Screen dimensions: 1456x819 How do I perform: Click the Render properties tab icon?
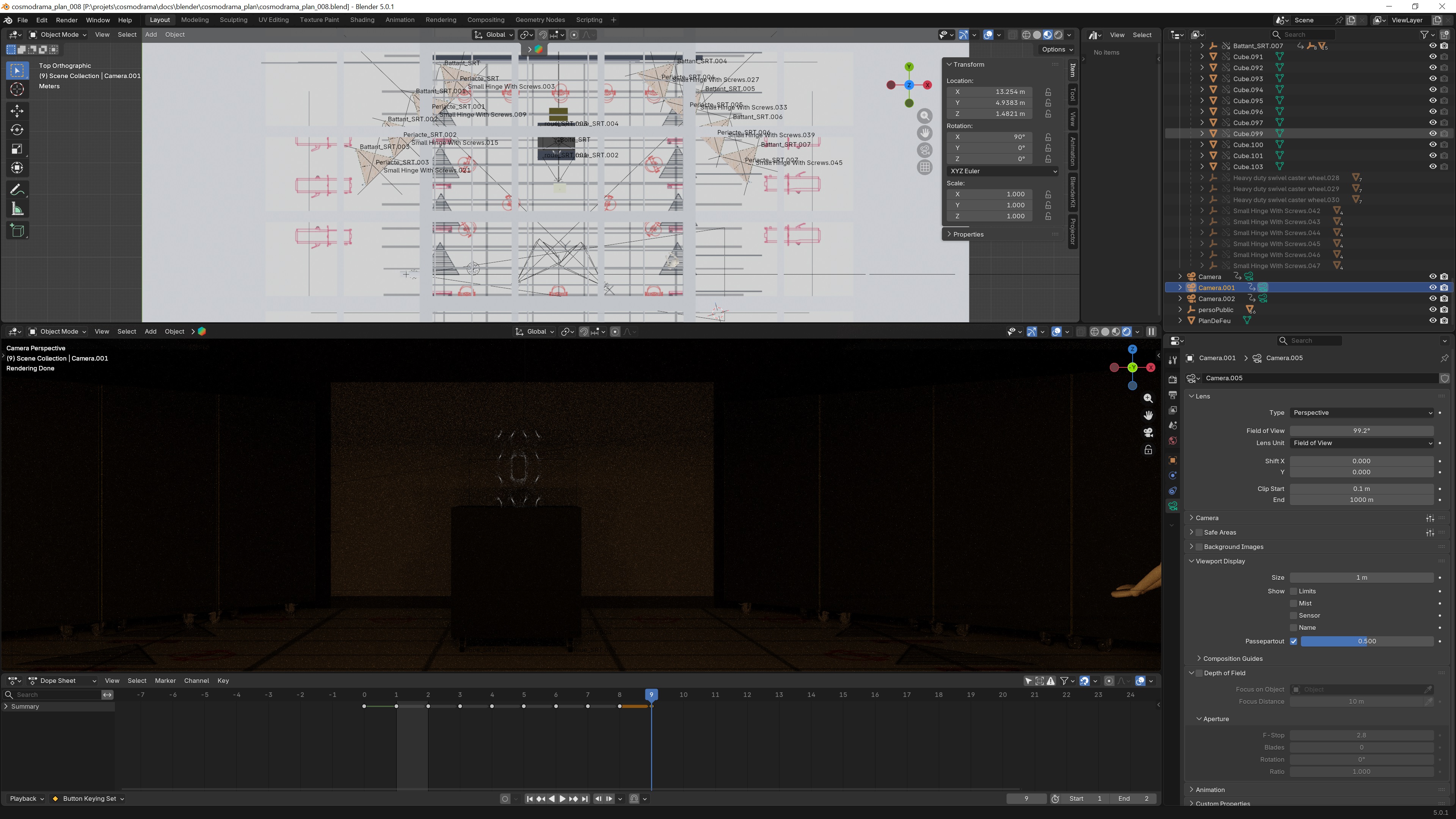pyautogui.click(x=1173, y=379)
